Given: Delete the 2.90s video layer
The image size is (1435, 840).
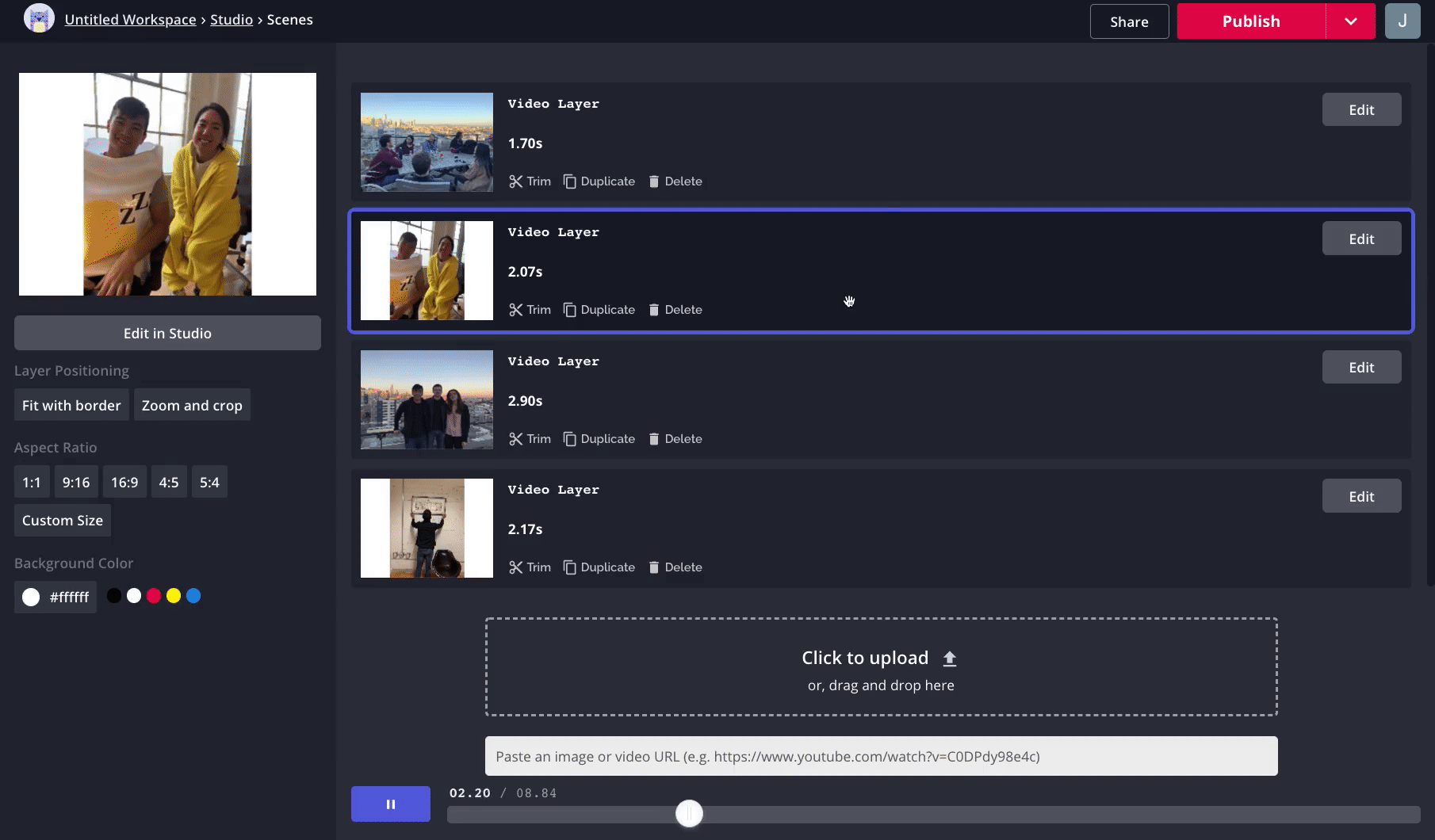Looking at the screenshot, I should click(x=675, y=439).
